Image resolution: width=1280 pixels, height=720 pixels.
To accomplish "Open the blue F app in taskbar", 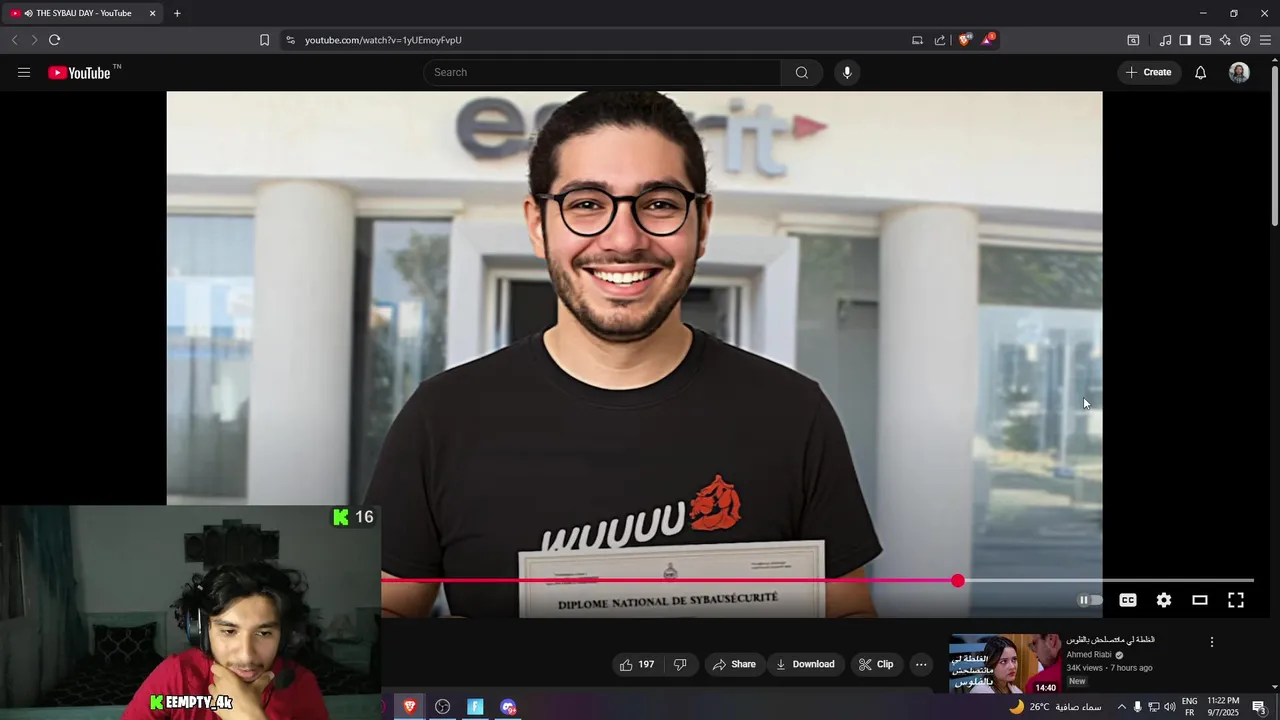I will click(475, 707).
